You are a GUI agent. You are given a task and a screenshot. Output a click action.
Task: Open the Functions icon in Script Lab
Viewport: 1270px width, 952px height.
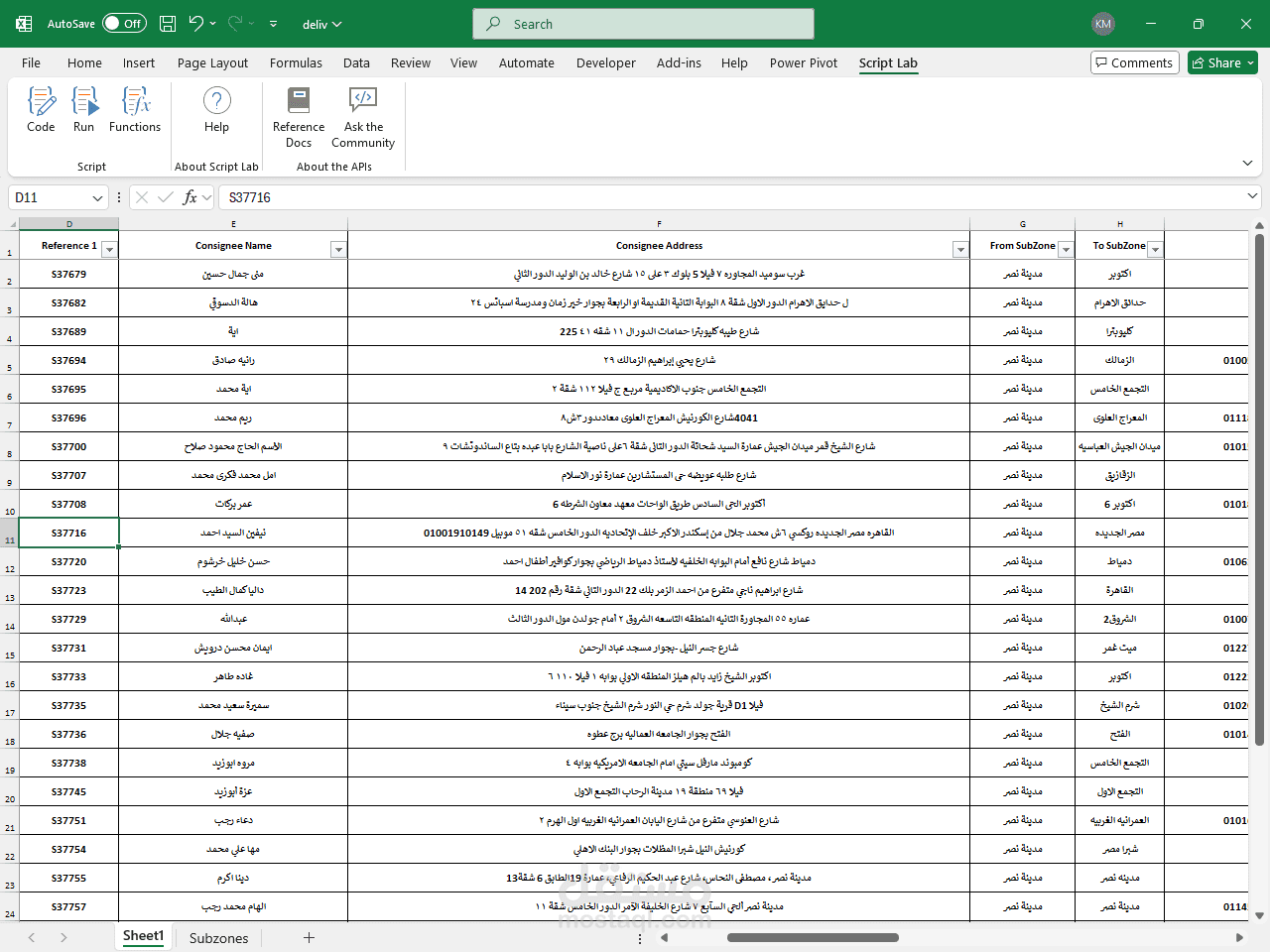135,109
